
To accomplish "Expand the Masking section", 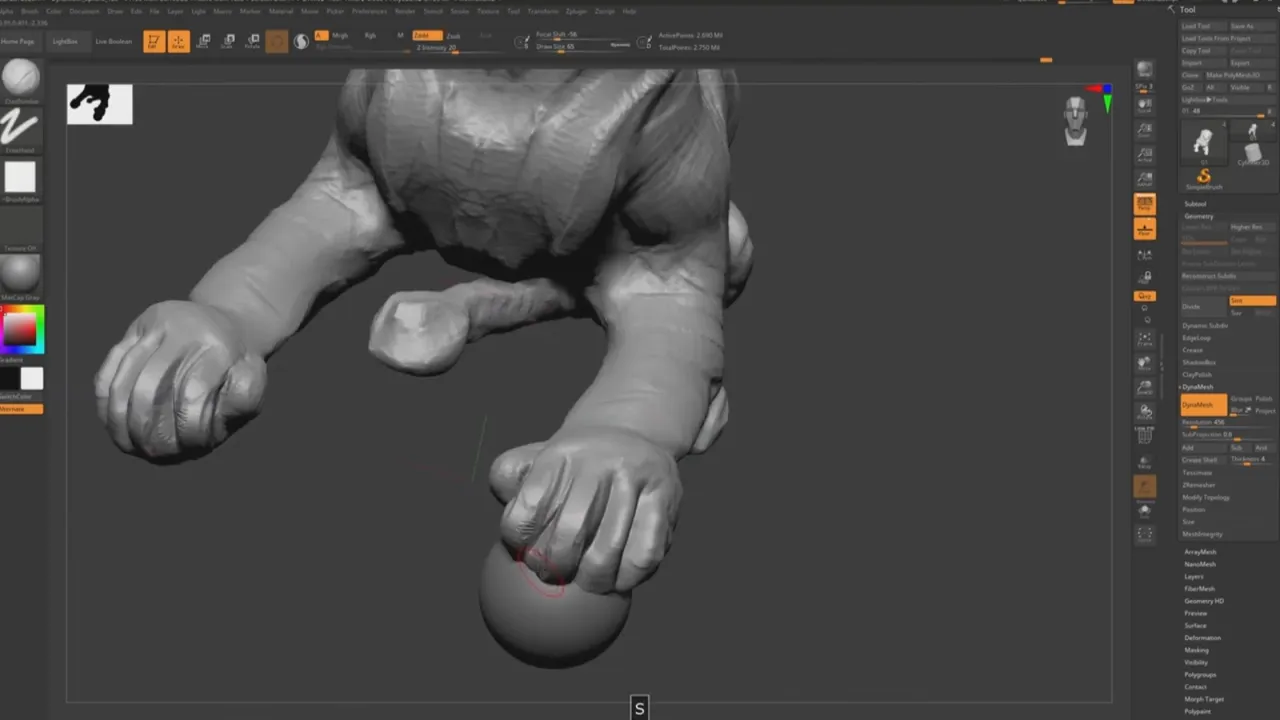I will tap(1197, 650).
